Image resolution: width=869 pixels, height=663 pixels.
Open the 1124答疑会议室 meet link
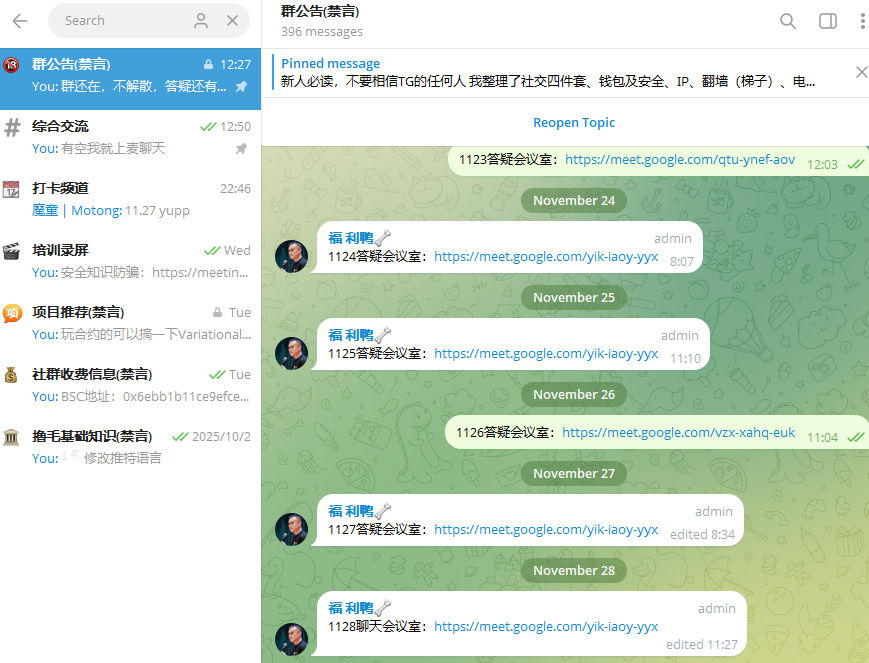click(x=546, y=257)
